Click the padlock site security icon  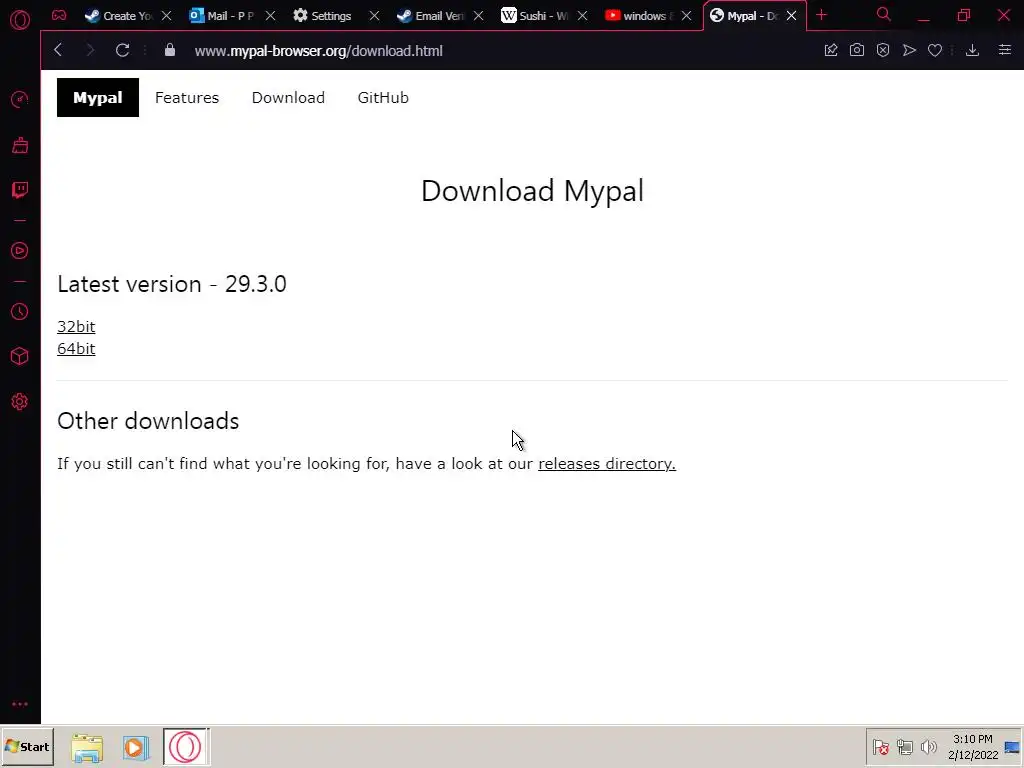point(170,50)
